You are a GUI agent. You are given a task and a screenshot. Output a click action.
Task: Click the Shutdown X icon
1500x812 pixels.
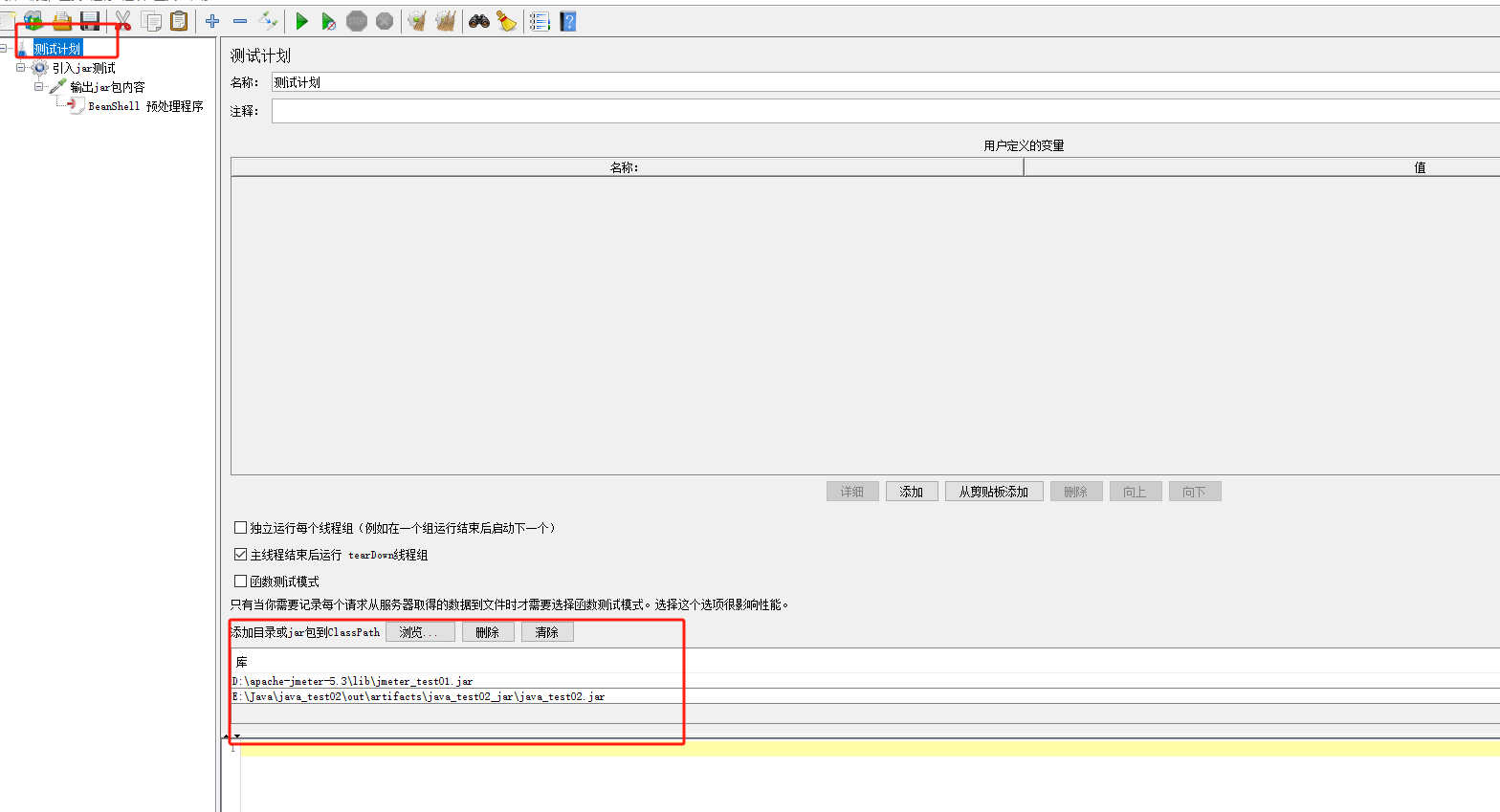point(385,20)
